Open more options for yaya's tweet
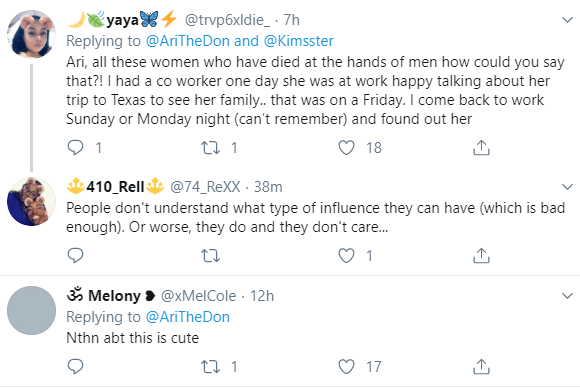Screen dimensions: 580x388 (567, 20)
